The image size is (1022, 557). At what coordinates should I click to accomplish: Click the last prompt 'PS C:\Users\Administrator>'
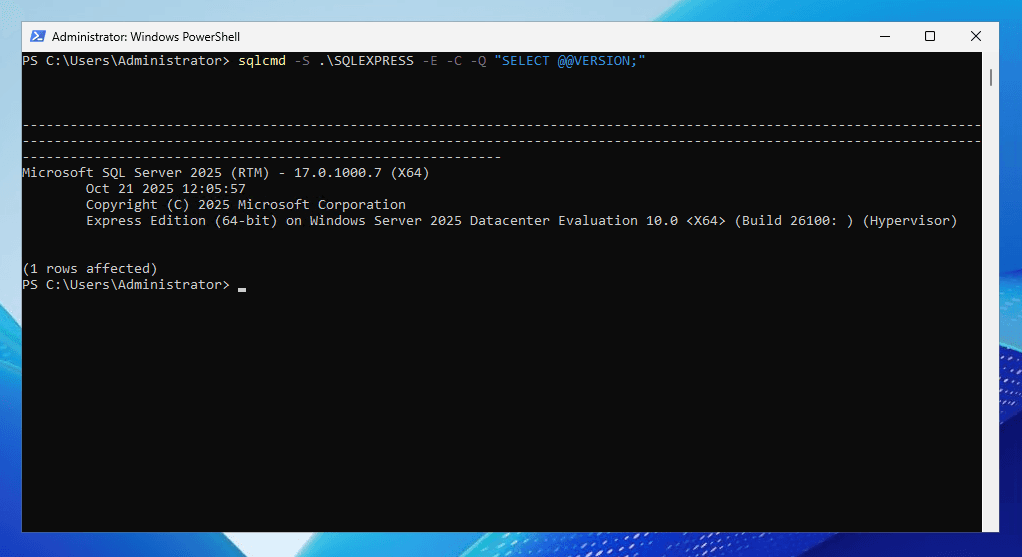pos(126,285)
